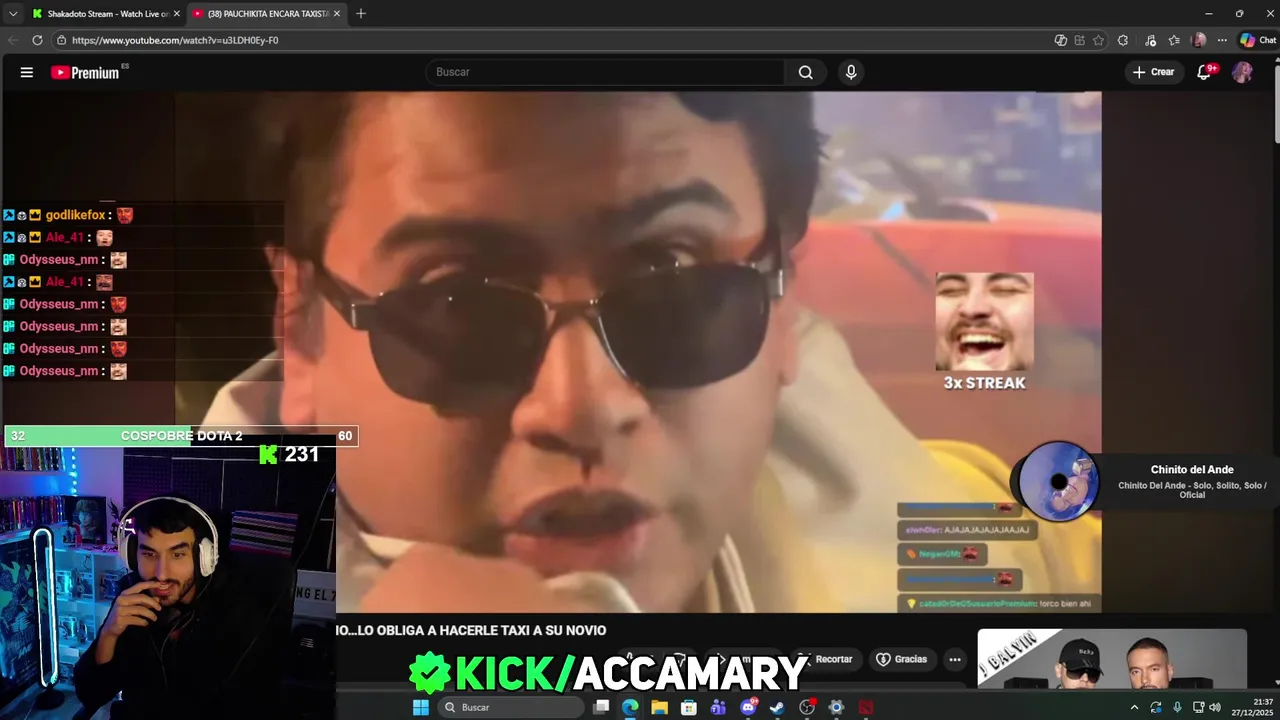
Task: Start voice search with the microphone icon
Action: pyautogui.click(x=851, y=72)
